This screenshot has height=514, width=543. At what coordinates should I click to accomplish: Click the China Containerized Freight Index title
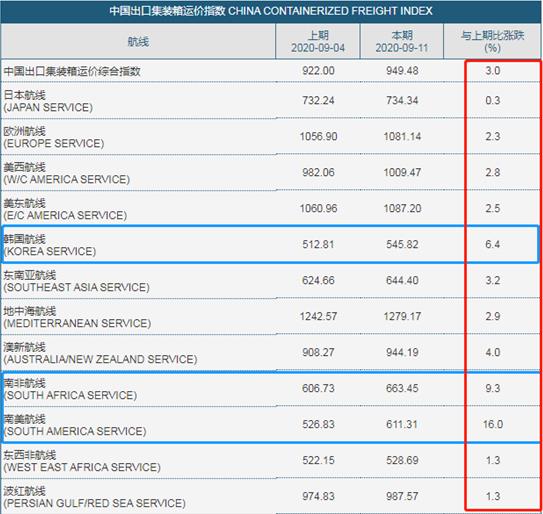[271, 11]
